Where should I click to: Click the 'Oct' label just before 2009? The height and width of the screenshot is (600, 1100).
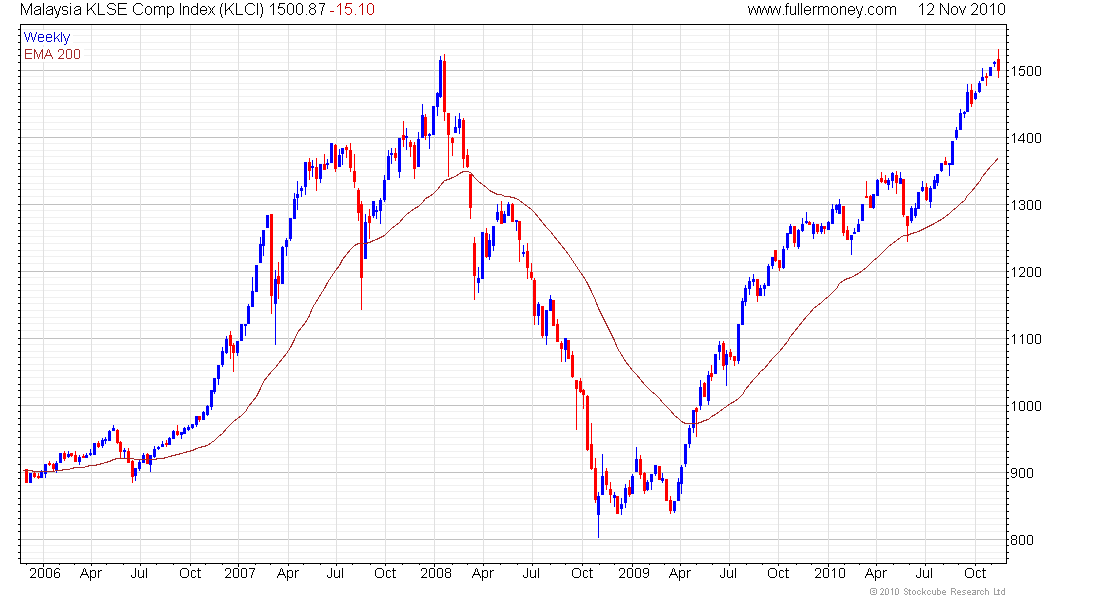tap(582, 573)
